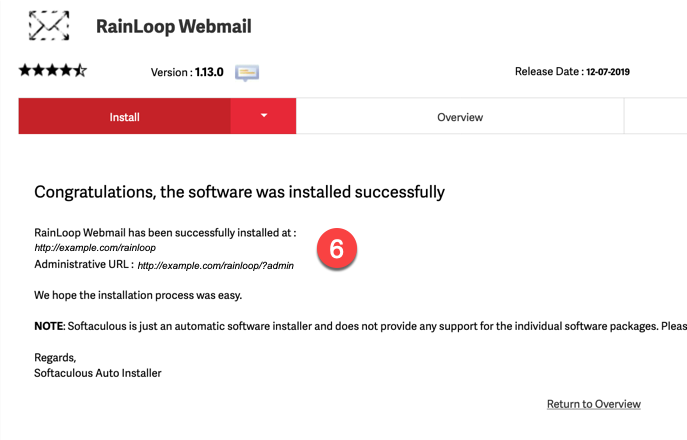Image resolution: width=687 pixels, height=440 pixels.
Task: Click the Congratulations success heading
Action: pos(239,191)
